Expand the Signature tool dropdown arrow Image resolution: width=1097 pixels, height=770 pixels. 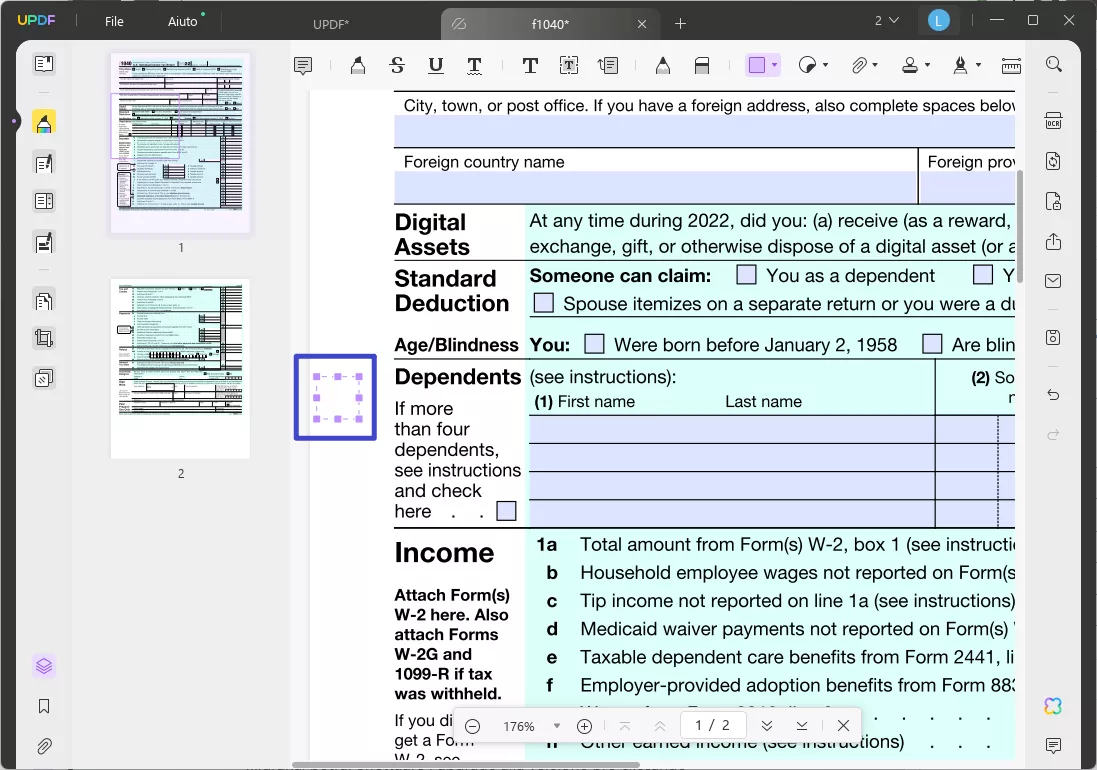point(979,66)
